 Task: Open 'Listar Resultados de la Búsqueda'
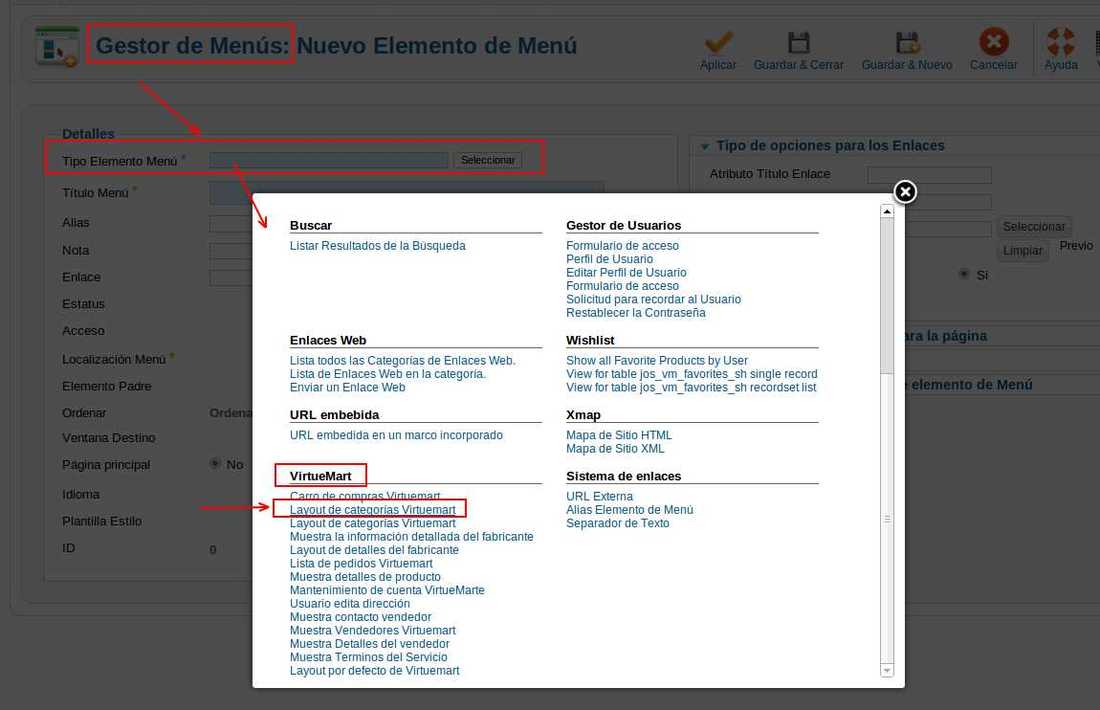coord(377,246)
